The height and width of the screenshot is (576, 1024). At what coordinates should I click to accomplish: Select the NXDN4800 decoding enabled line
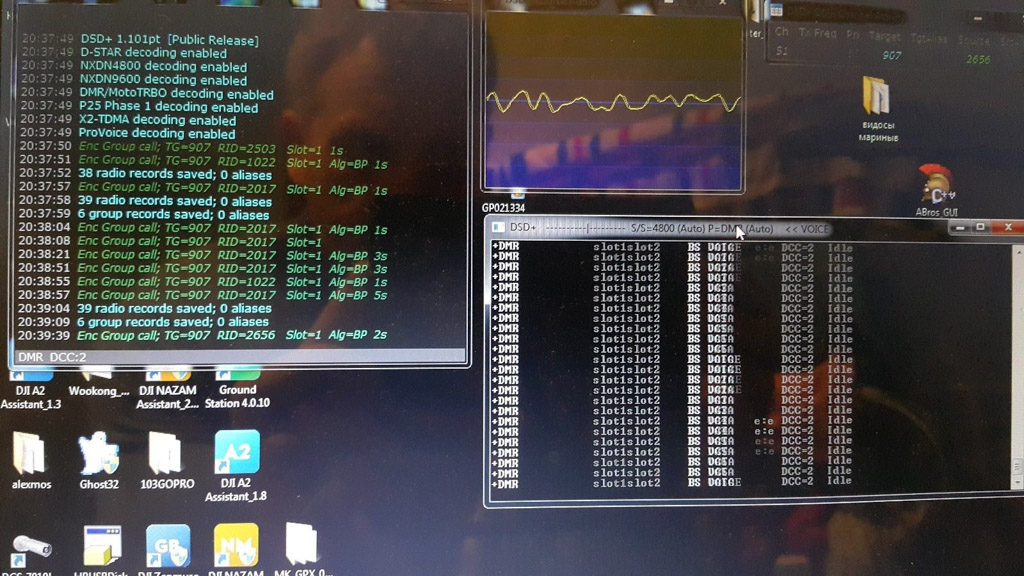click(134, 67)
